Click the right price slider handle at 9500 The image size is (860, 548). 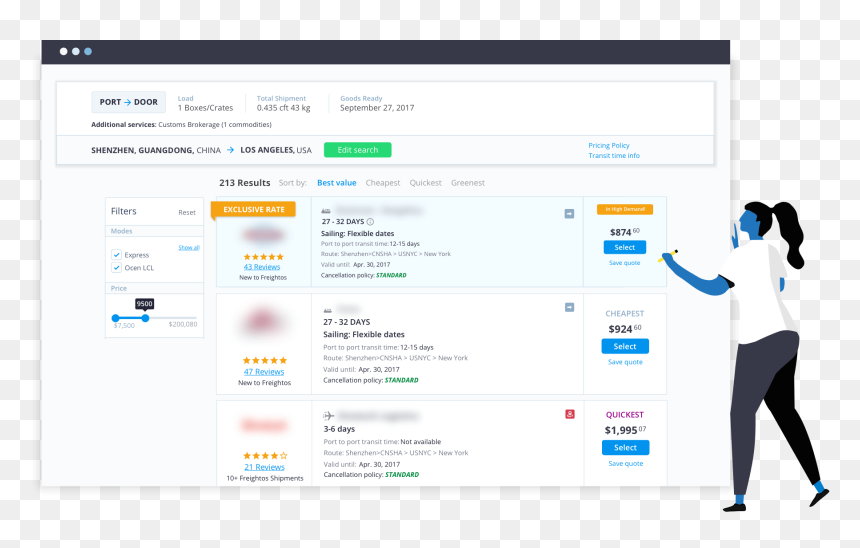point(145,318)
